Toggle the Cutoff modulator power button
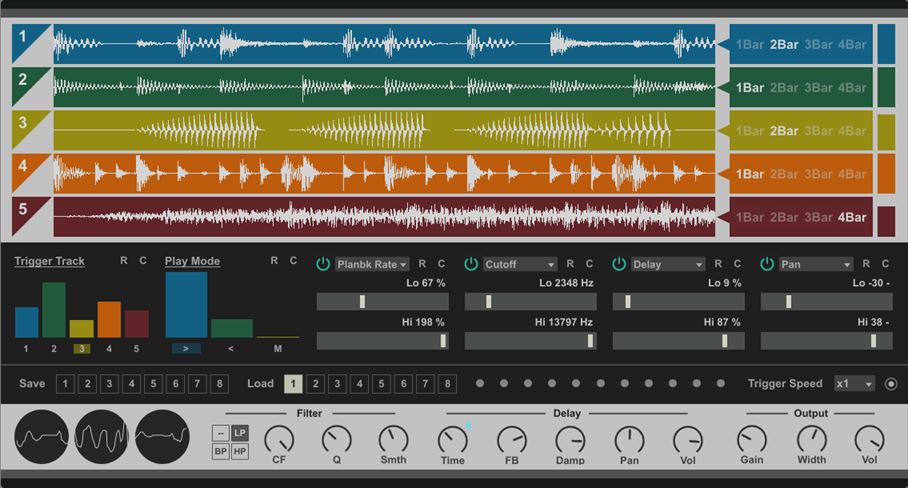The image size is (908, 488). point(471,264)
